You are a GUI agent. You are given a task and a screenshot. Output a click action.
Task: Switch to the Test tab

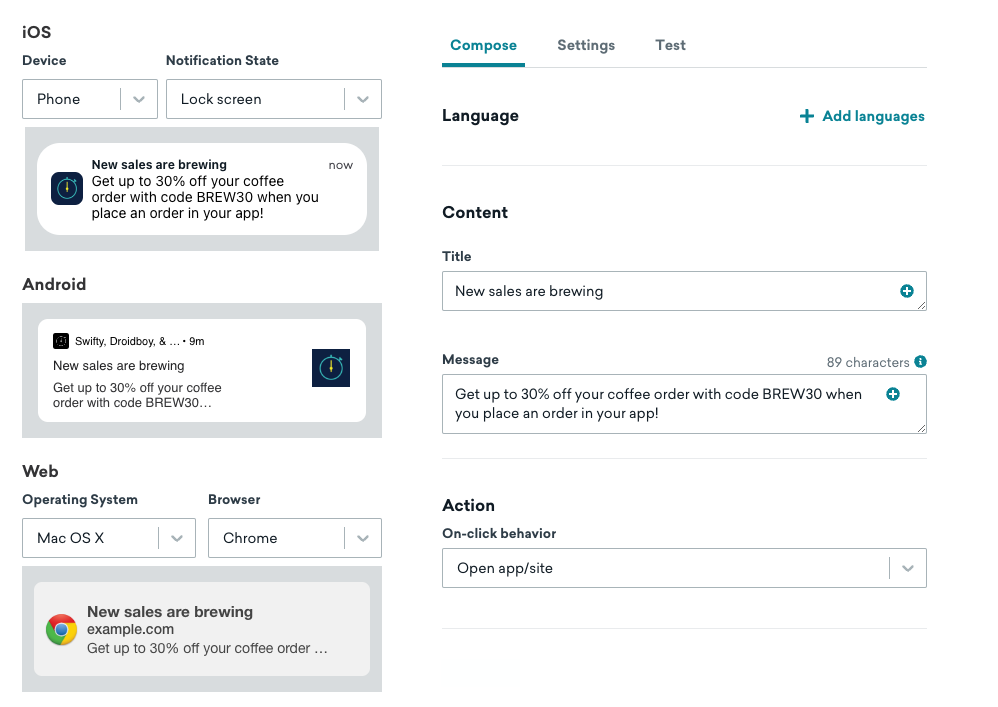[670, 45]
